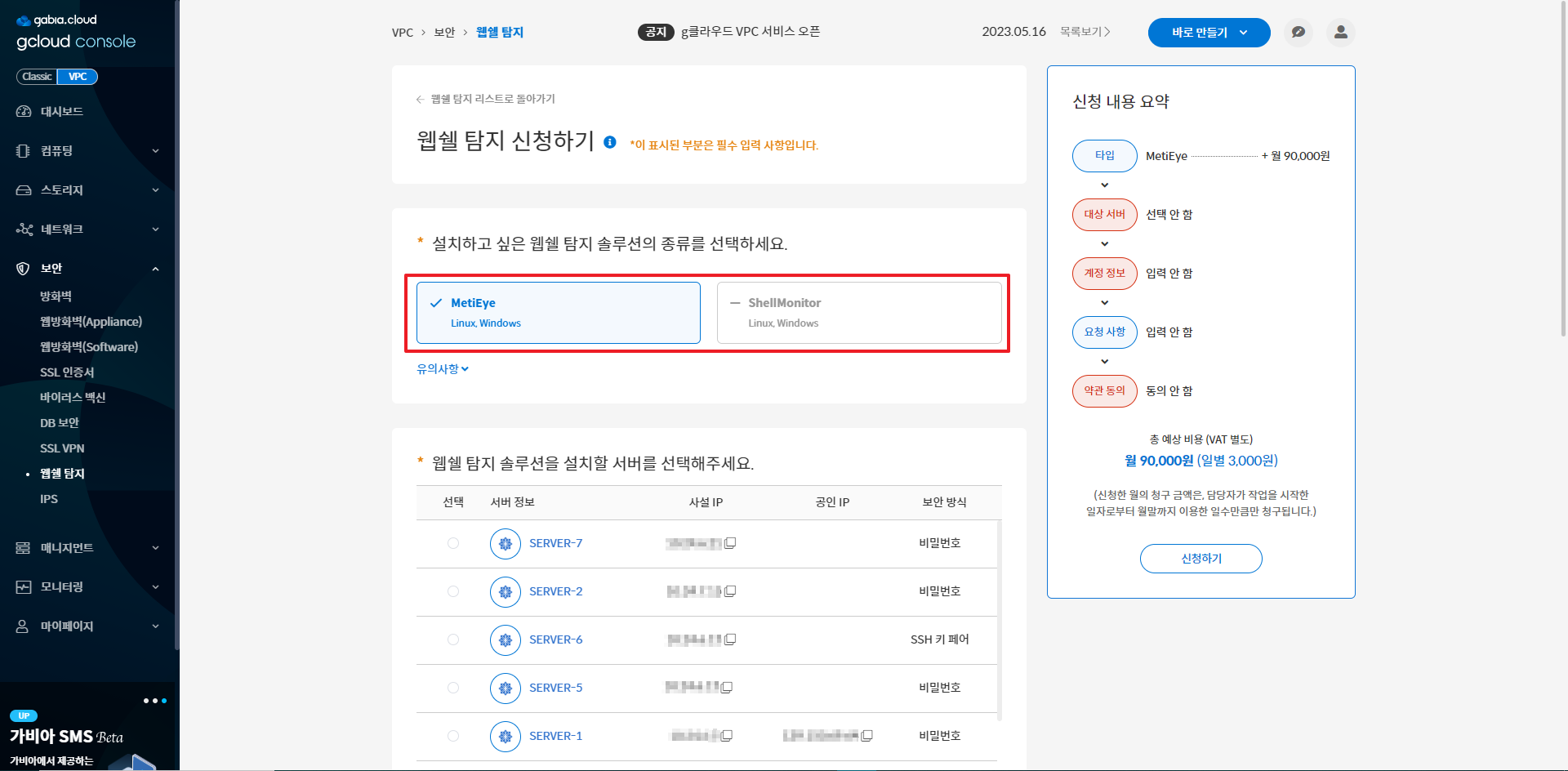This screenshot has width=1568, height=771.
Task: Jump to the 계정 정보 summary step
Action: pos(1105,274)
